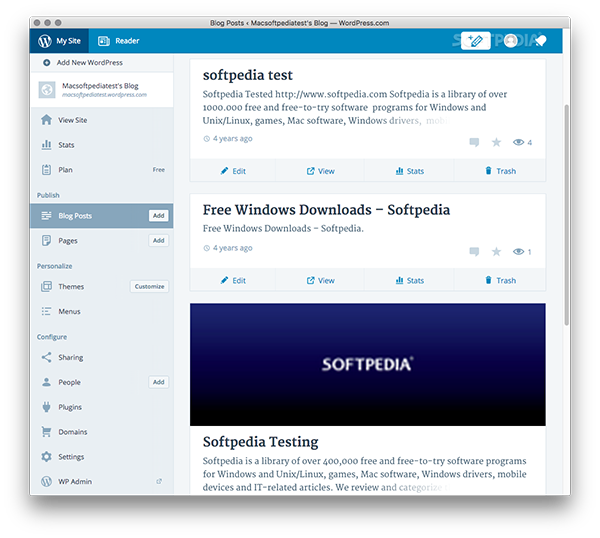Screen dimensions: 600x538
Task: Click comments icon on Free Windows Downloads post
Action: (x=474, y=251)
